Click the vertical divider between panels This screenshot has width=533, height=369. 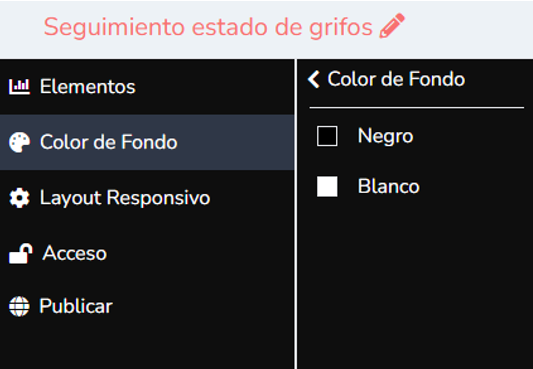point(295,214)
